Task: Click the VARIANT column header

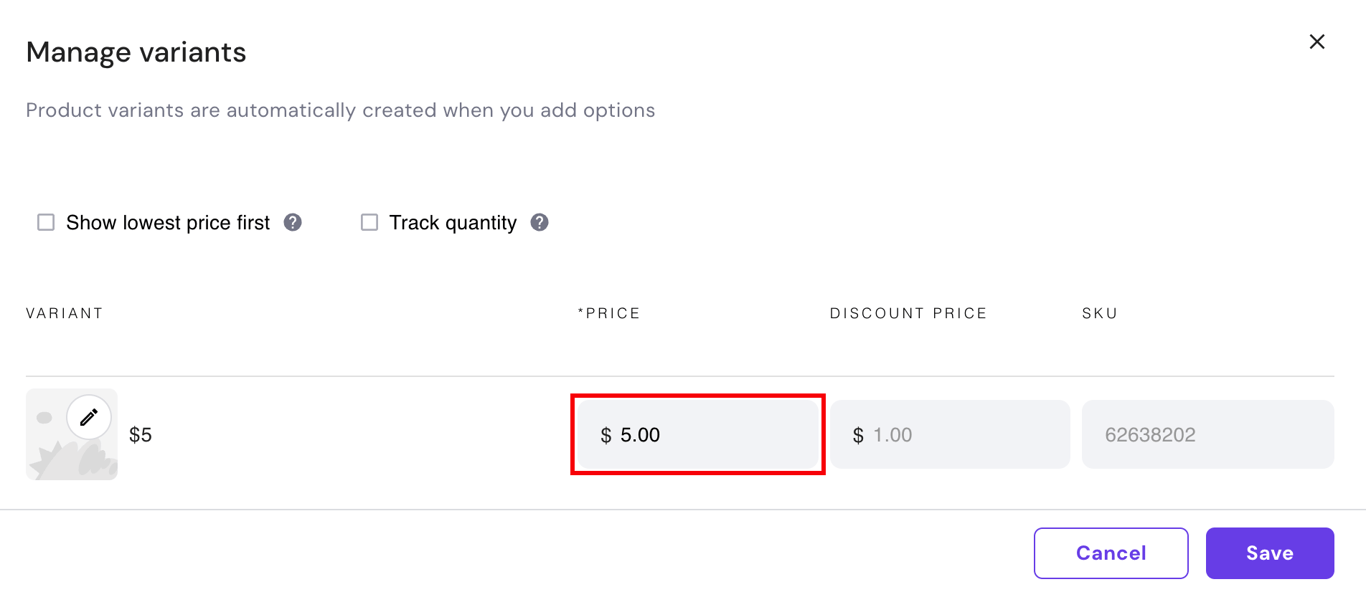Action: click(64, 313)
